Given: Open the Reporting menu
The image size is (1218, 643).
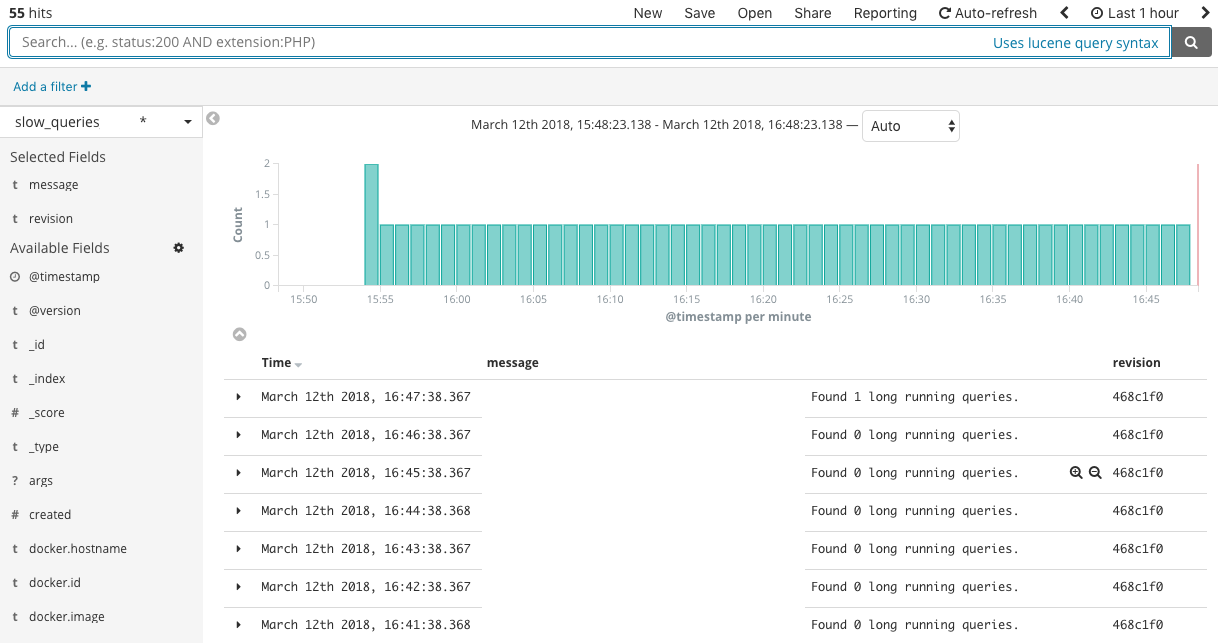Looking at the screenshot, I should tap(885, 13).
